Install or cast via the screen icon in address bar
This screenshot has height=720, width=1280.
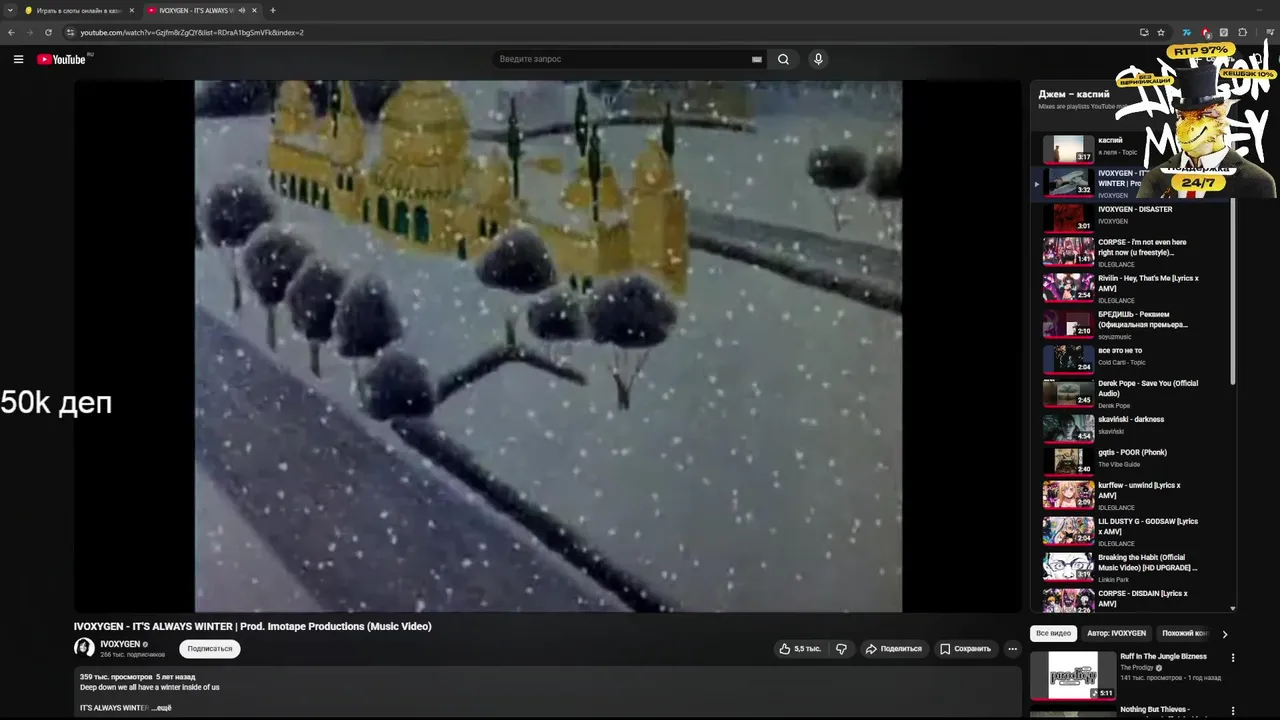(x=1144, y=32)
